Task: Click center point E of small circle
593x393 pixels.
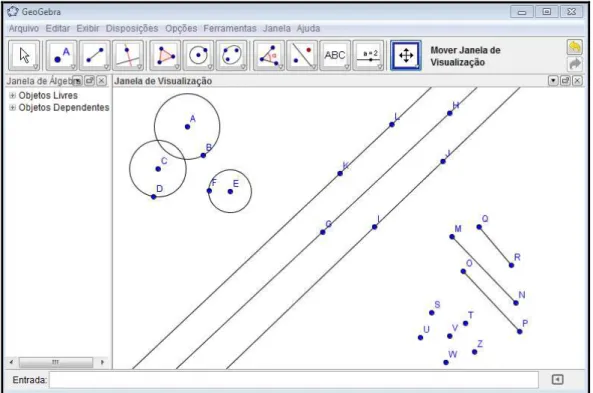Action: 230,191
